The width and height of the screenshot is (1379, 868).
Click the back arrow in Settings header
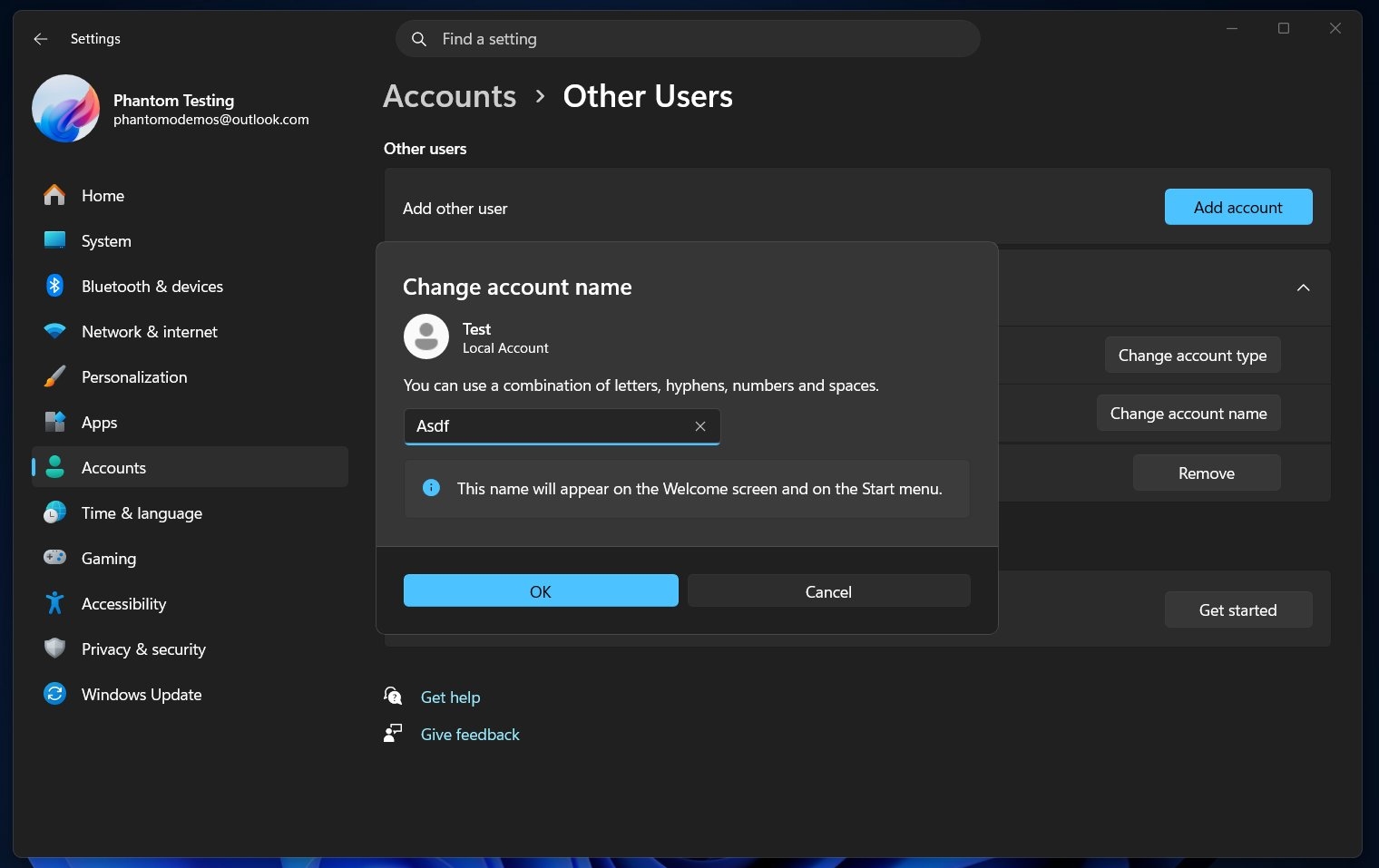[40, 39]
